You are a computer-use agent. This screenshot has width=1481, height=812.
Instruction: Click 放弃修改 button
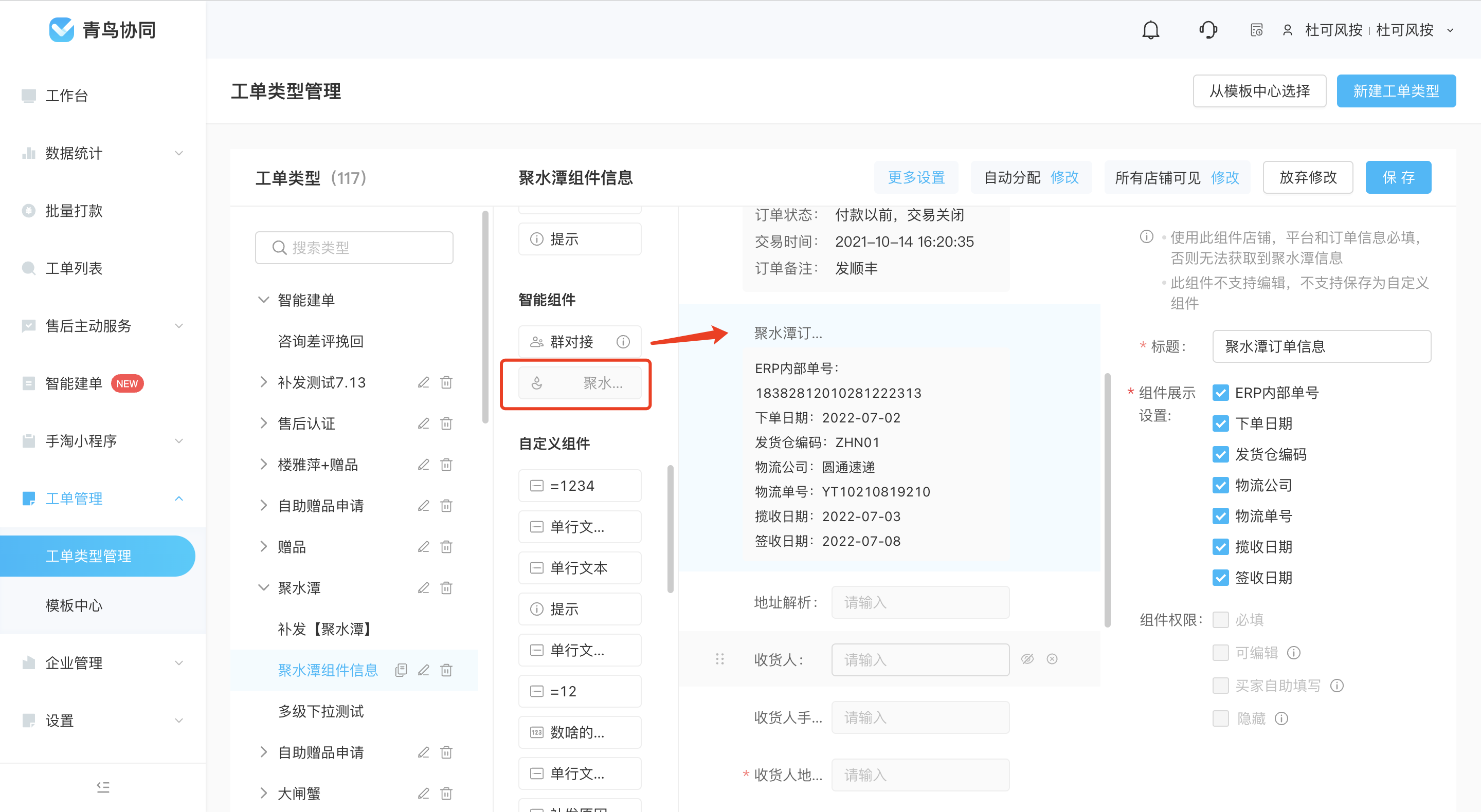[x=1308, y=178]
